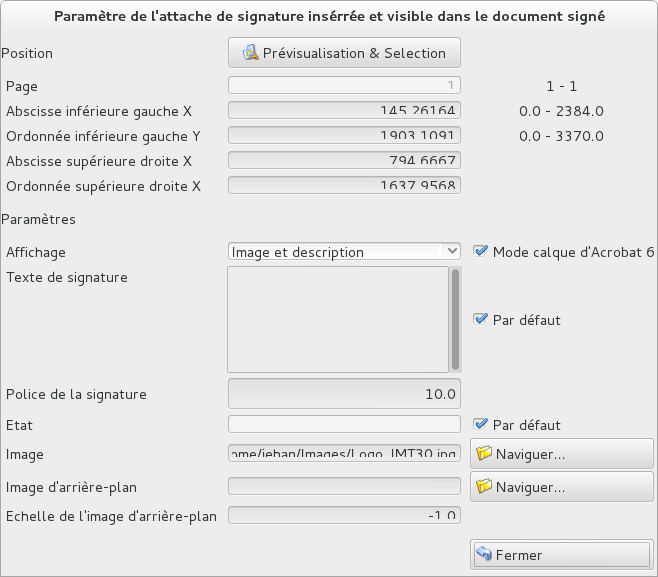Image resolution: width=658 pixels, height=577 pixels.
Task: Open the Affichage dropdown list
Action: point(335,252)
